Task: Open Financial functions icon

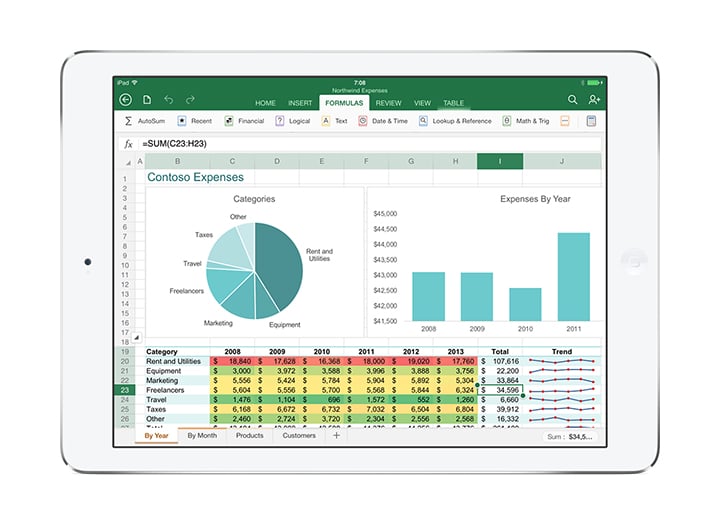Action: [229, 121]
